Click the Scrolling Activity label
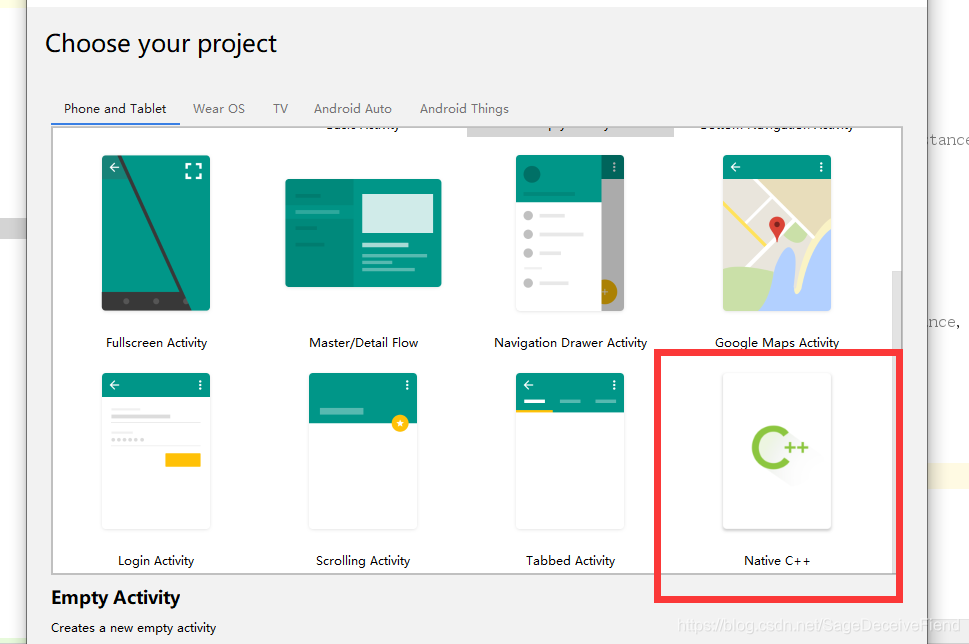969x644 pixels. tap(363, 561)
